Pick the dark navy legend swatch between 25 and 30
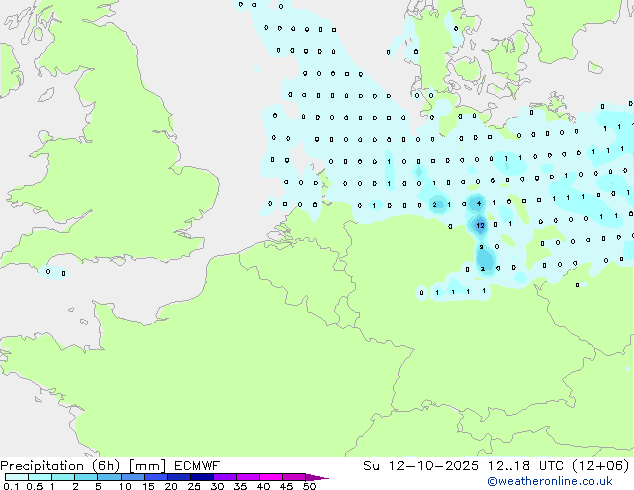The width and height of the screenshot is (634, 490). tap(202, 477)
